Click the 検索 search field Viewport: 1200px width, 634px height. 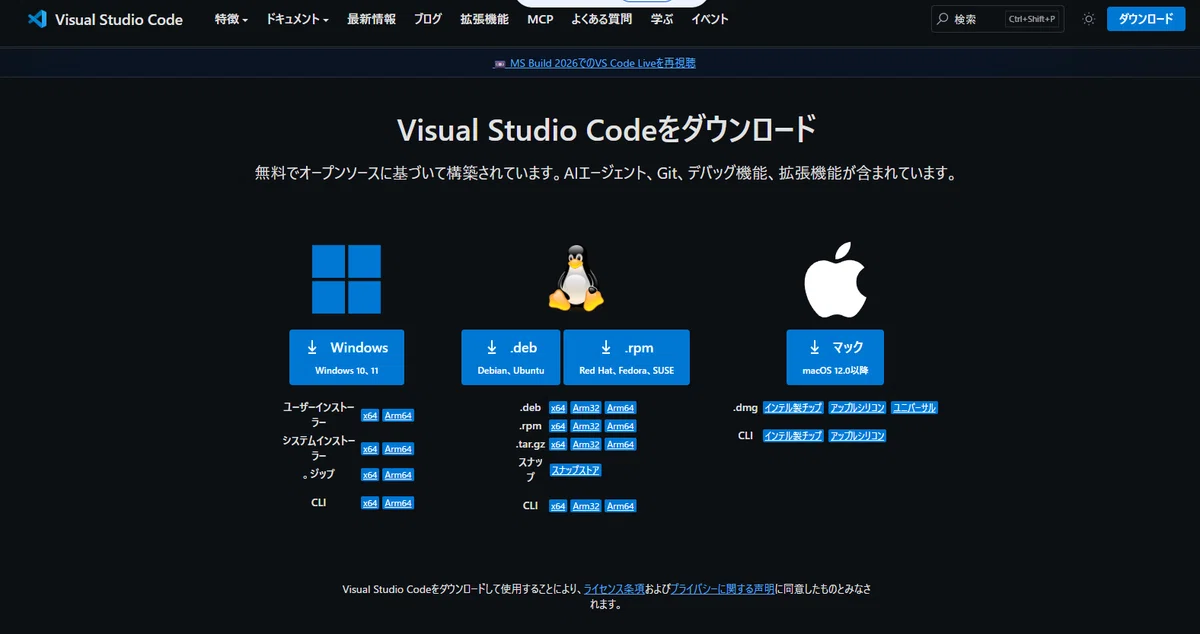coord(998,19)
